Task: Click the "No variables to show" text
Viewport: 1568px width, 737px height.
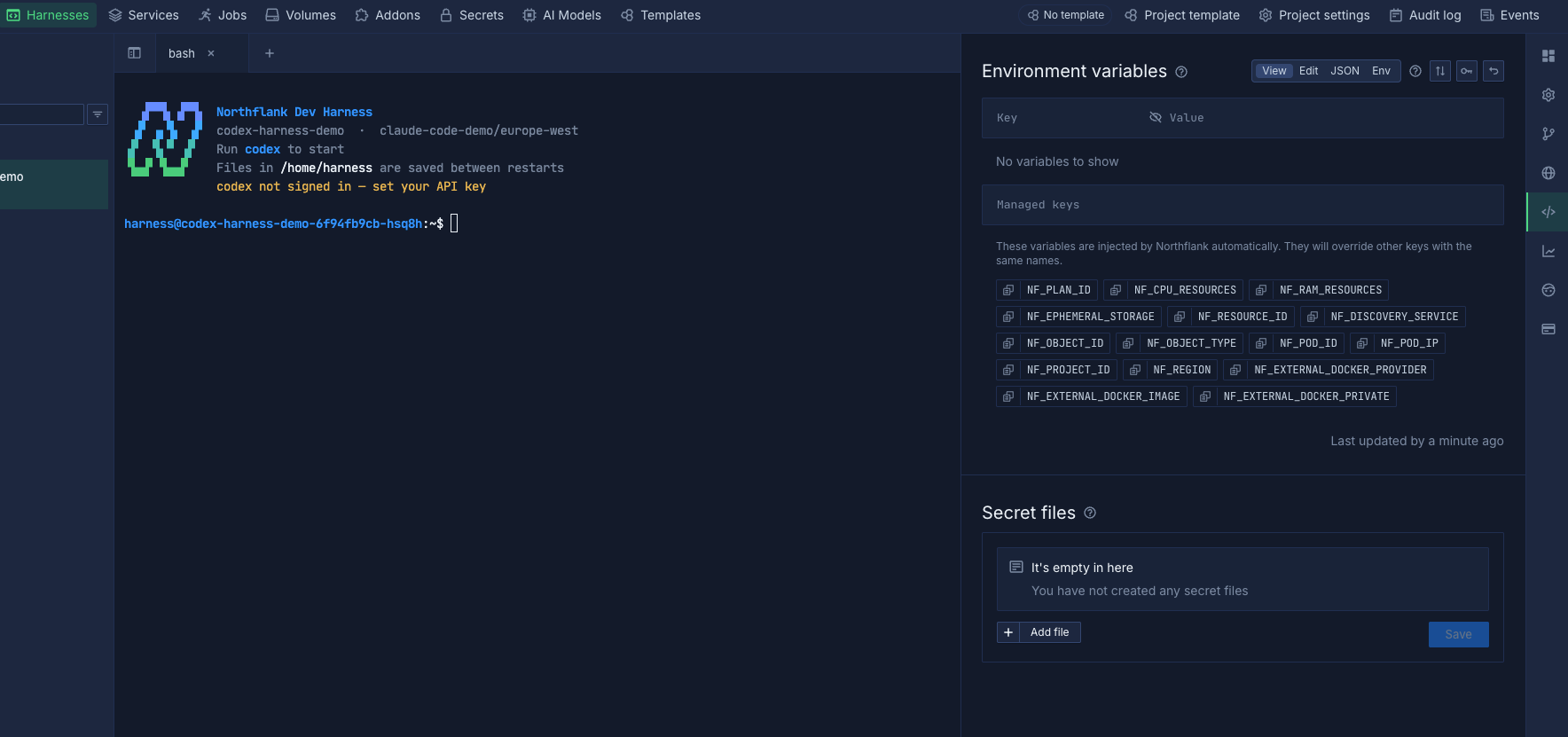Action: pyautogui.click(x=1057, y=161)
